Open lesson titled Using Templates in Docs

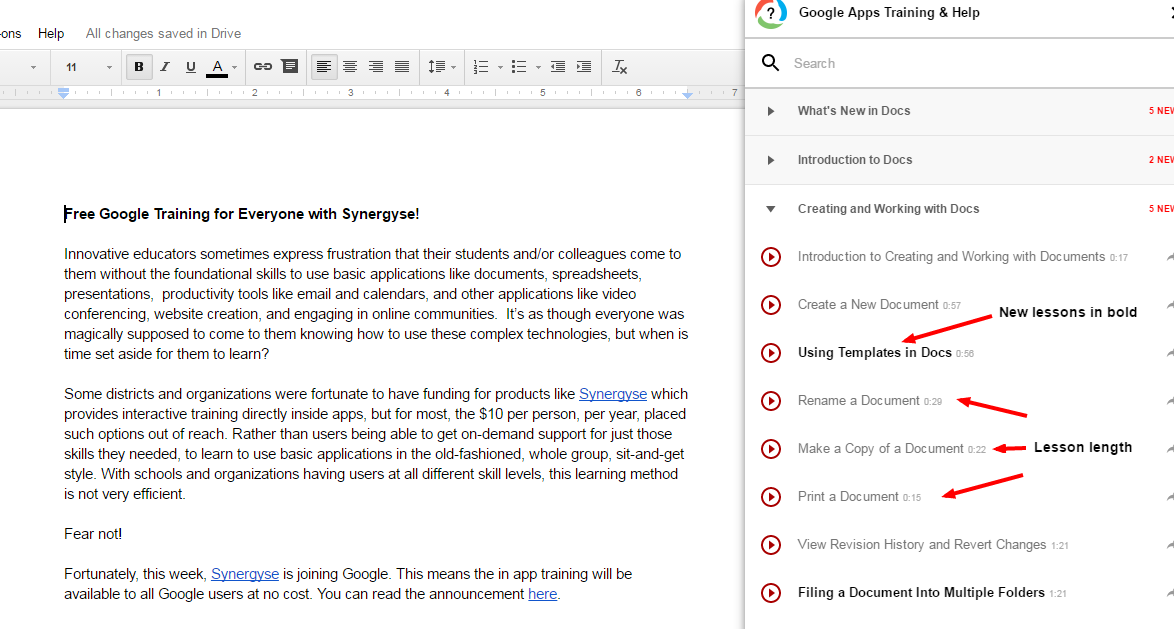click(875, 353)
